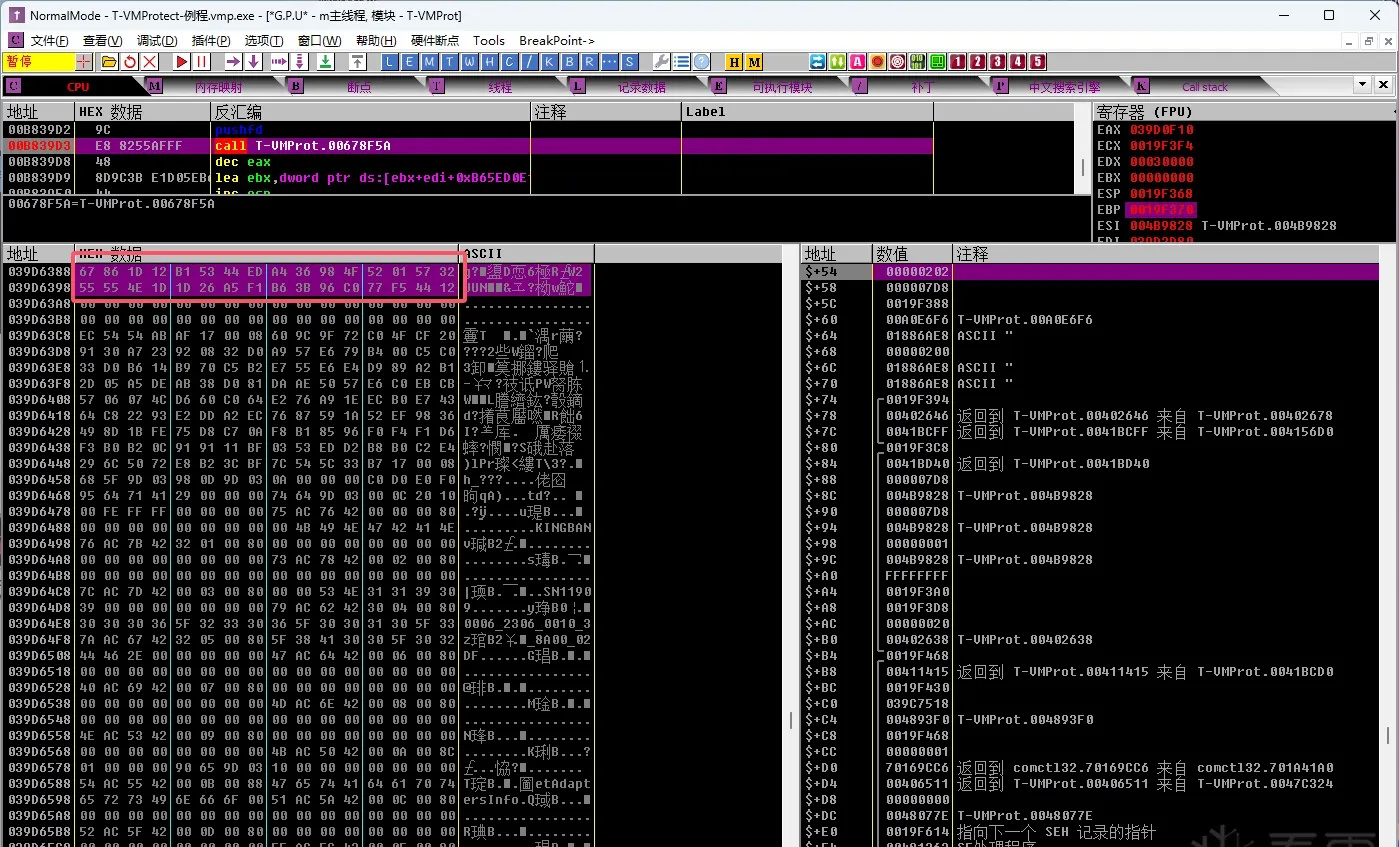Open the tab list dropdown arrow
Image resolution: width=1399 pixels, height=847 pixels.
click(x=1361, y=84)
